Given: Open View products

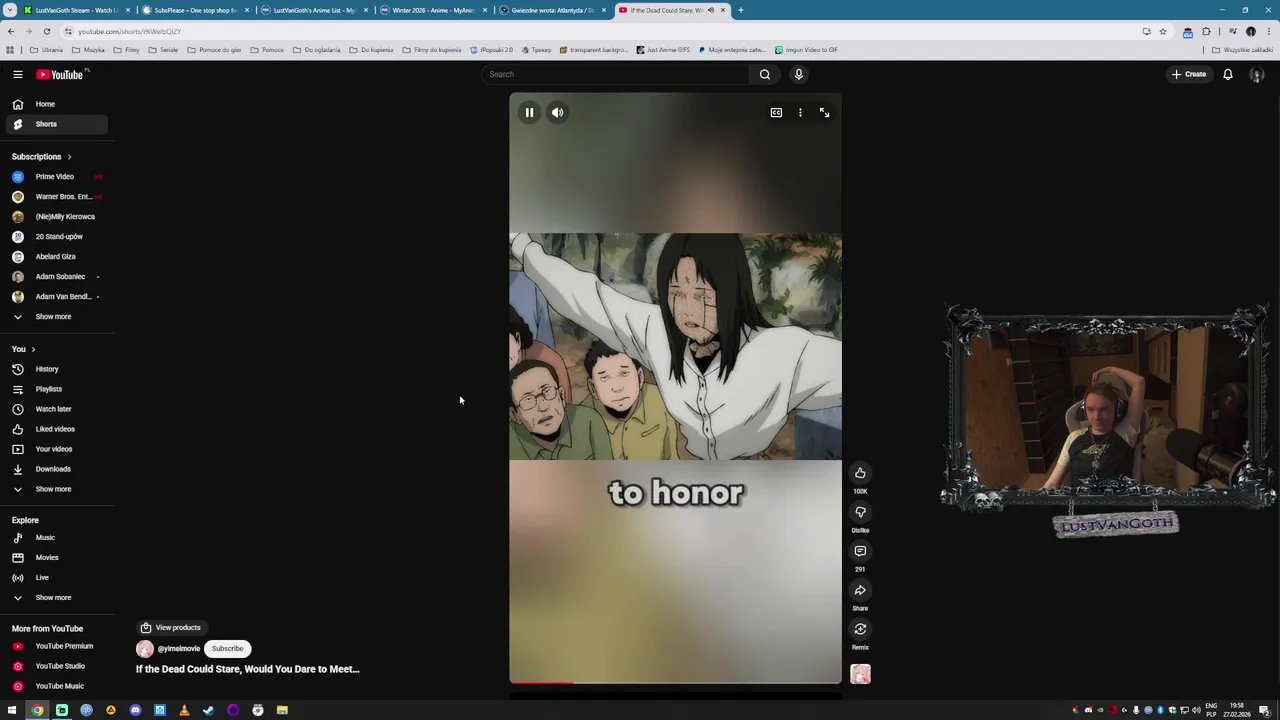Looking at the screenshot, I should (x=170, y=627).
